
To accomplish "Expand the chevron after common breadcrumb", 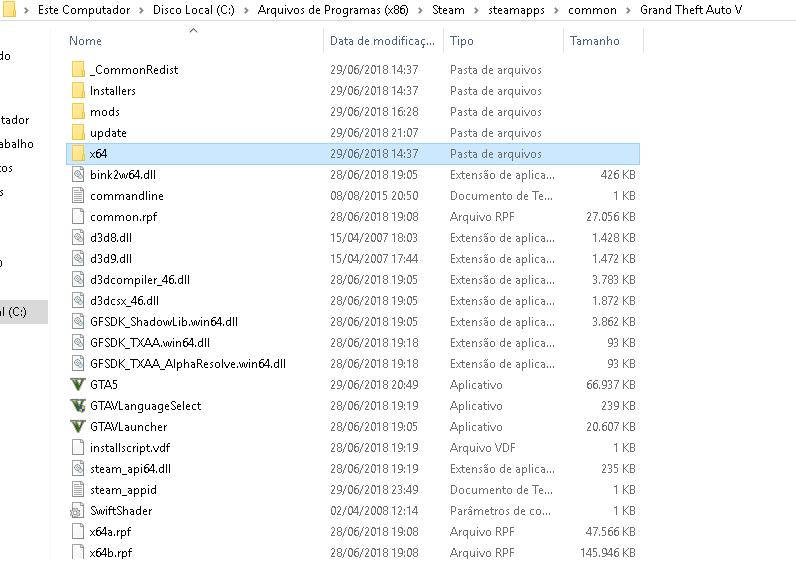I will click(x=628, y=10).
